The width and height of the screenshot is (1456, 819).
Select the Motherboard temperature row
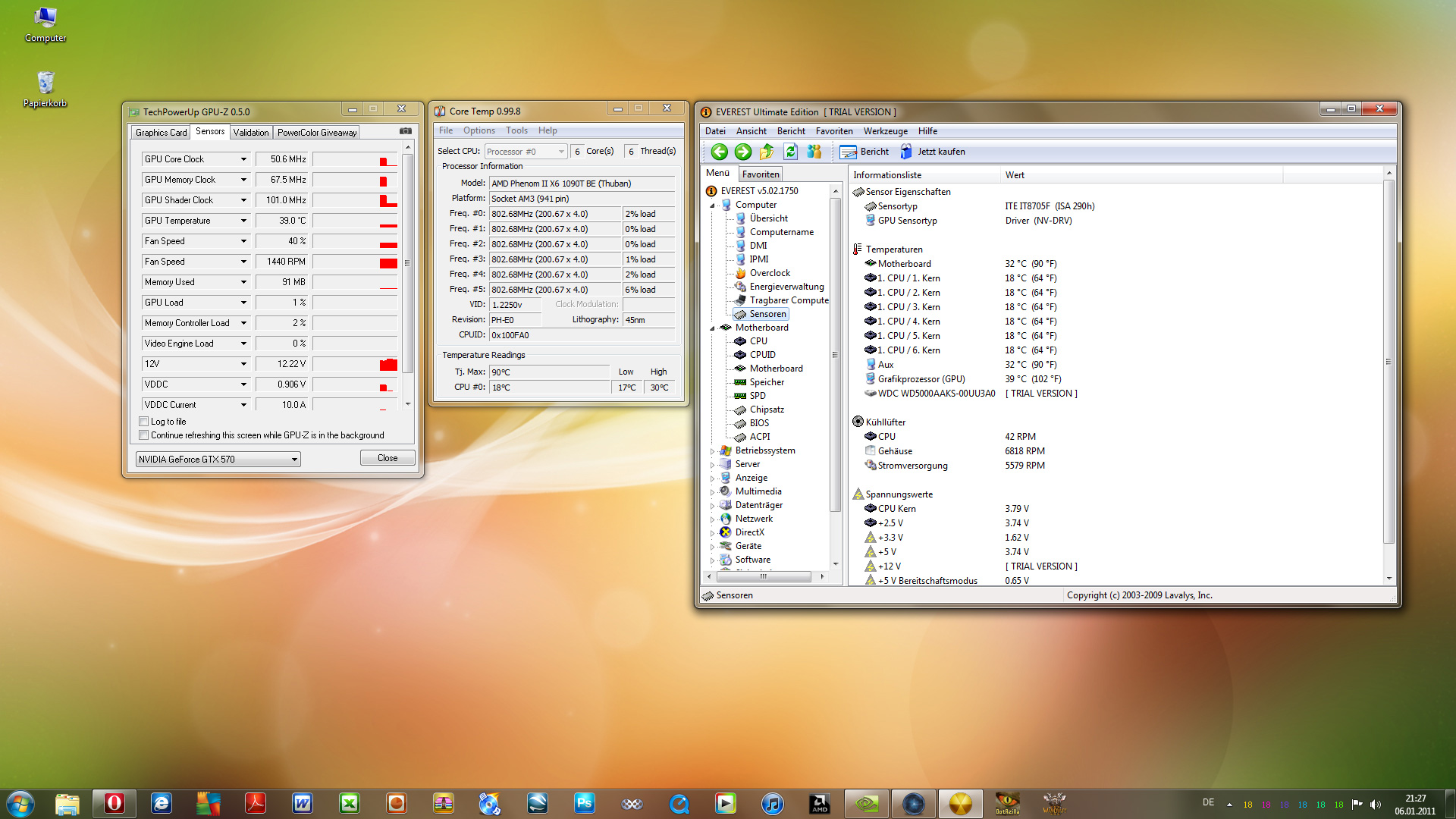tap(904, 264)
